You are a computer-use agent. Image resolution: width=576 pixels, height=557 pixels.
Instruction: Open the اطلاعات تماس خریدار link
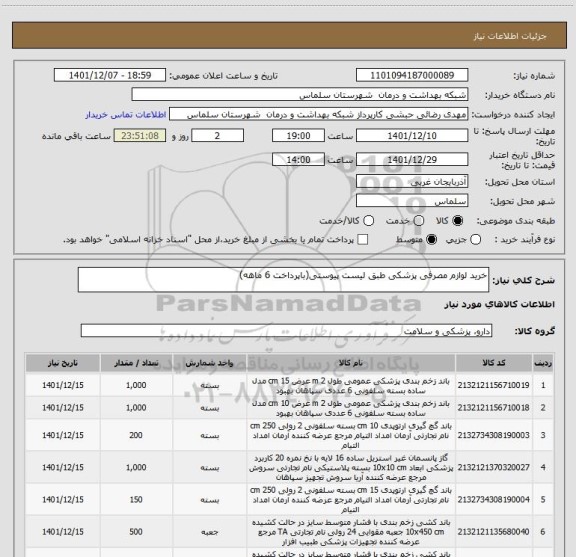[126, 115]
